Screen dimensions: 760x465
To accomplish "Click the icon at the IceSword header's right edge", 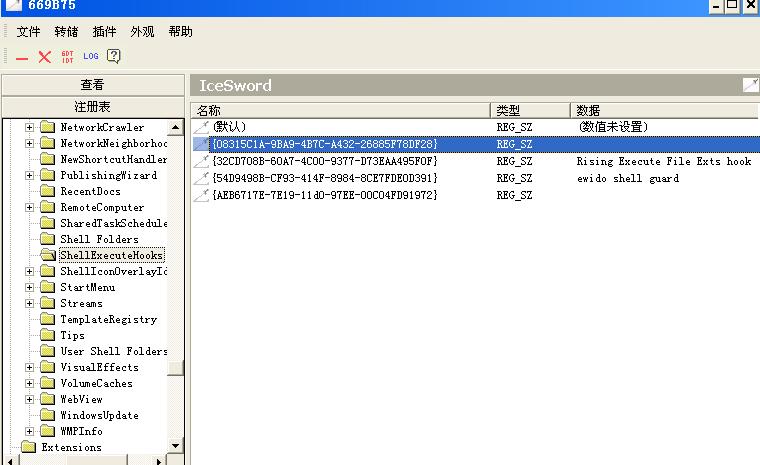I will pyautogui.click(x=750, y=85).
